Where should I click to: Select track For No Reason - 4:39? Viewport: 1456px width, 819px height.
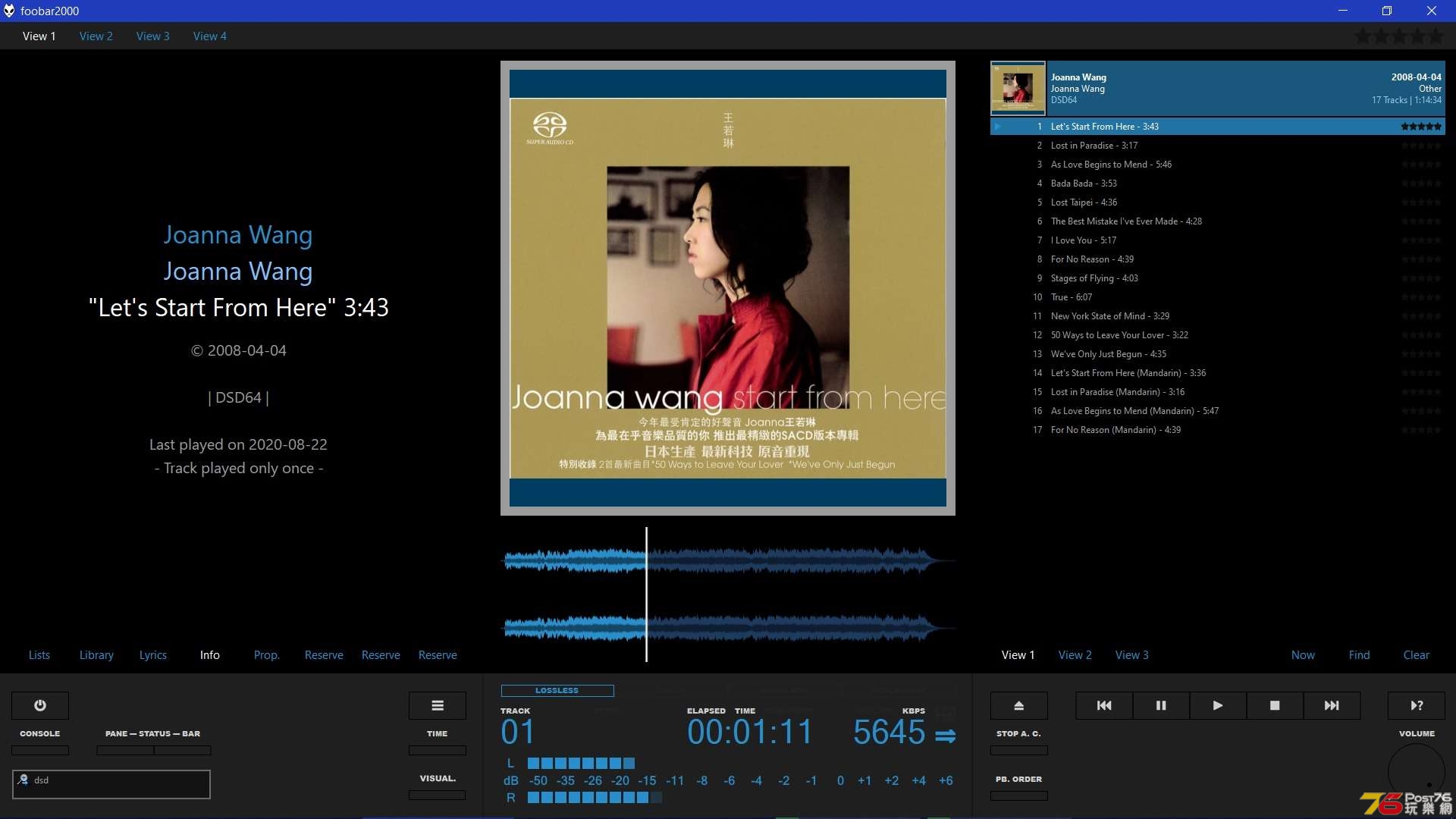click(1218, 259)
